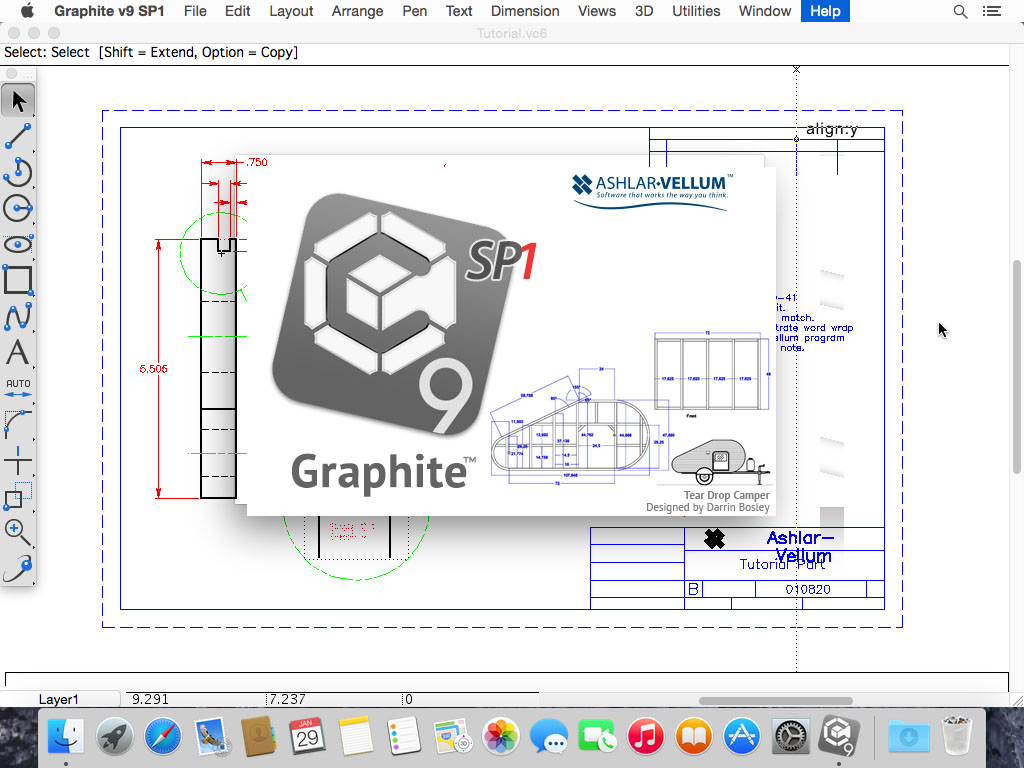
Task: Open the highlighted Help menu
Action: tap(825, 11)
